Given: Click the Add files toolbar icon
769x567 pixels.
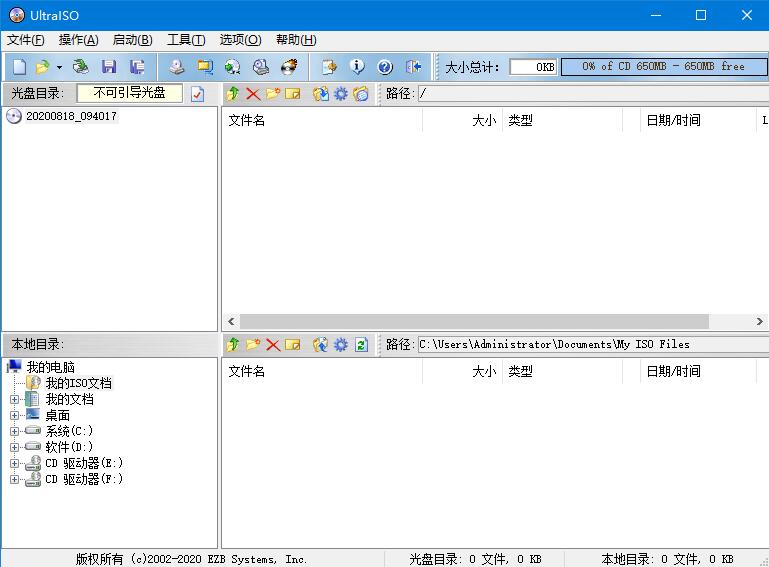Looking at the screenshot, I should click(329, 67).
